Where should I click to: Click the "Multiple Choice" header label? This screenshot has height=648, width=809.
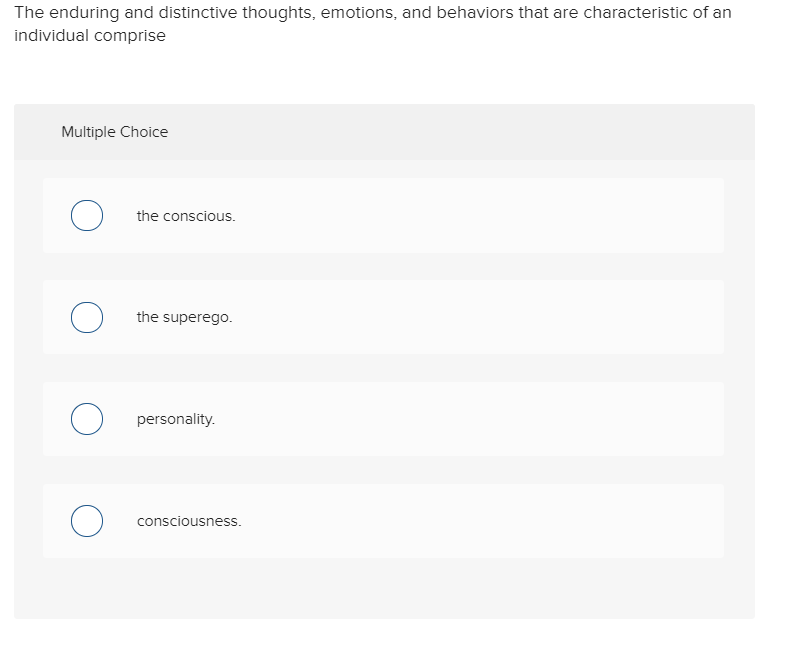114,131
